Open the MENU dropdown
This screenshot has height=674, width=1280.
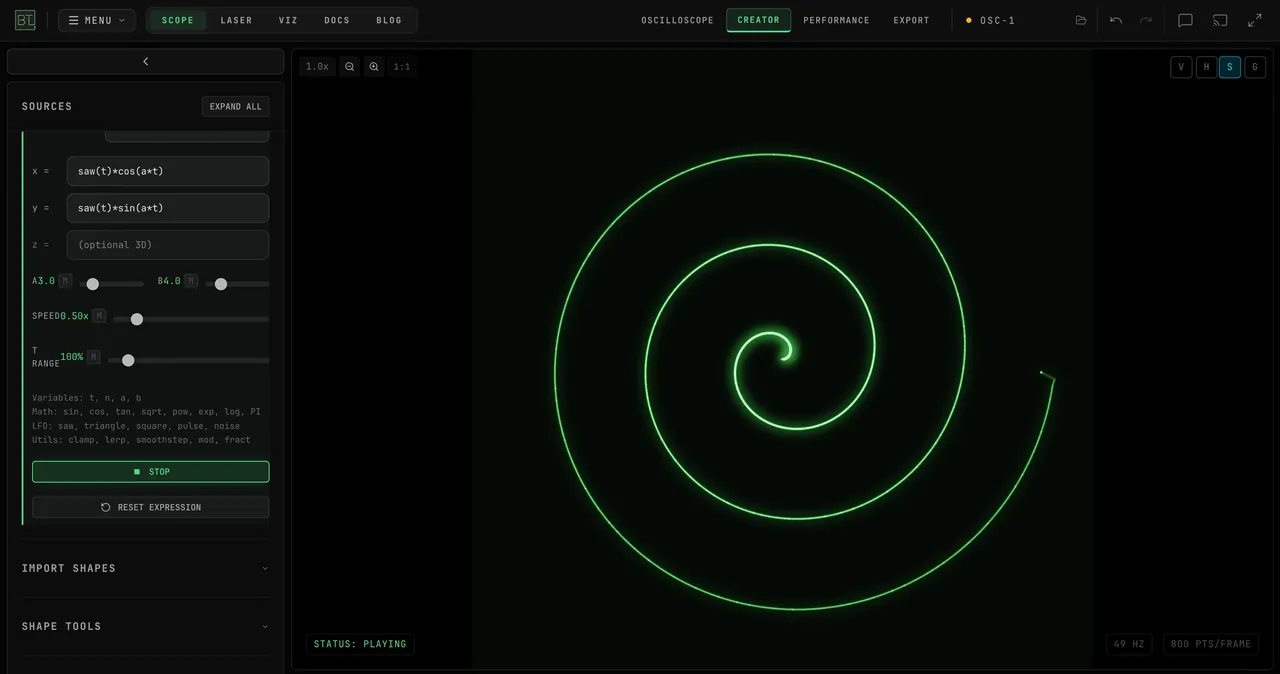pyautogui.click(x=96, y=20)
